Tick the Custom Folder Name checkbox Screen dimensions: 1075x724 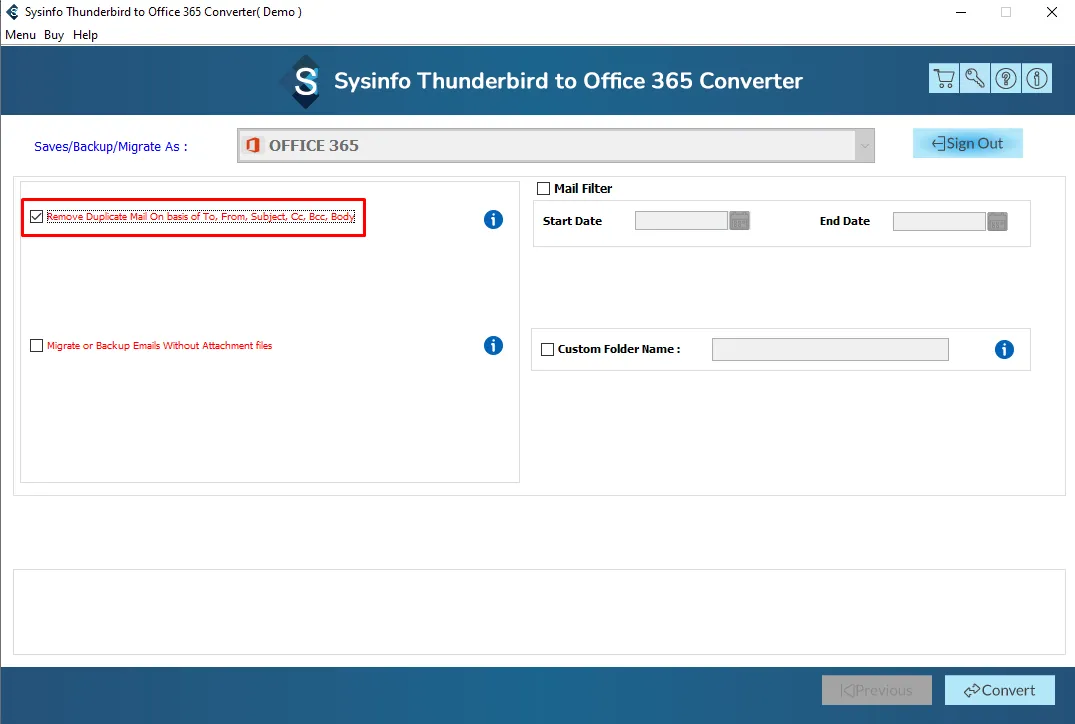pos(547,350)
